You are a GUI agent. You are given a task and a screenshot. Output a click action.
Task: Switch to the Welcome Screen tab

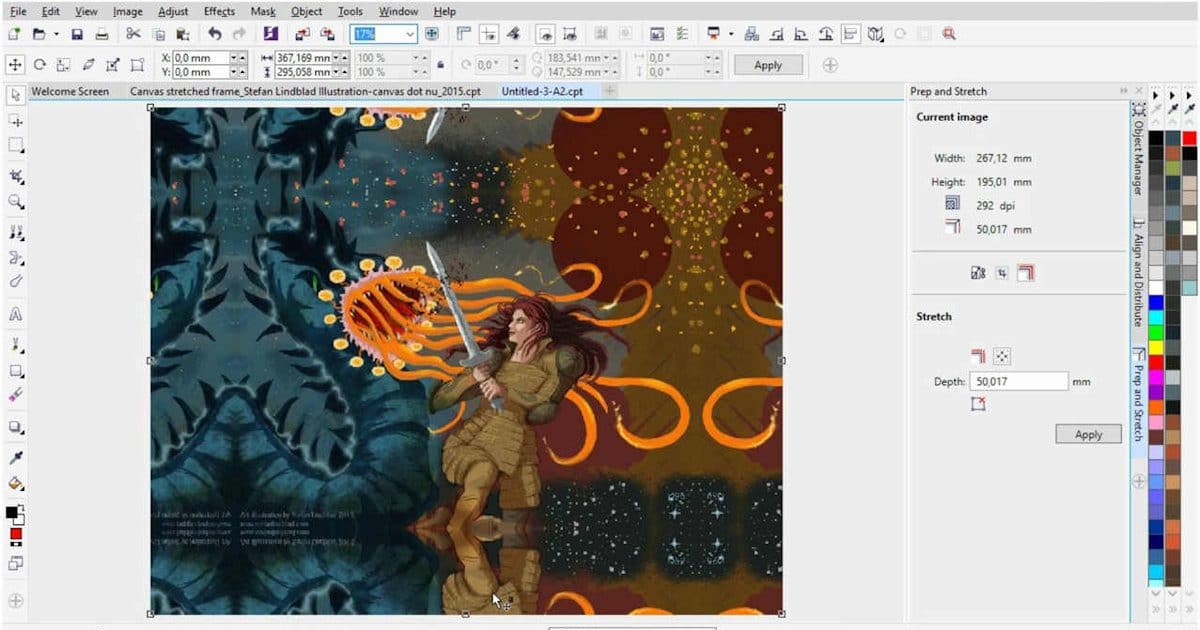click(x=70, y=91)
